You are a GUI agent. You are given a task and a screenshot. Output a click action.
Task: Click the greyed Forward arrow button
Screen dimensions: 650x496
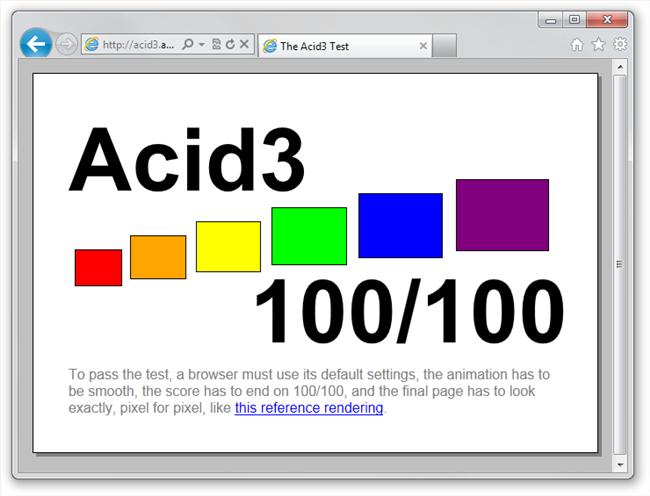pyautogui.click(x=66, y=44)
